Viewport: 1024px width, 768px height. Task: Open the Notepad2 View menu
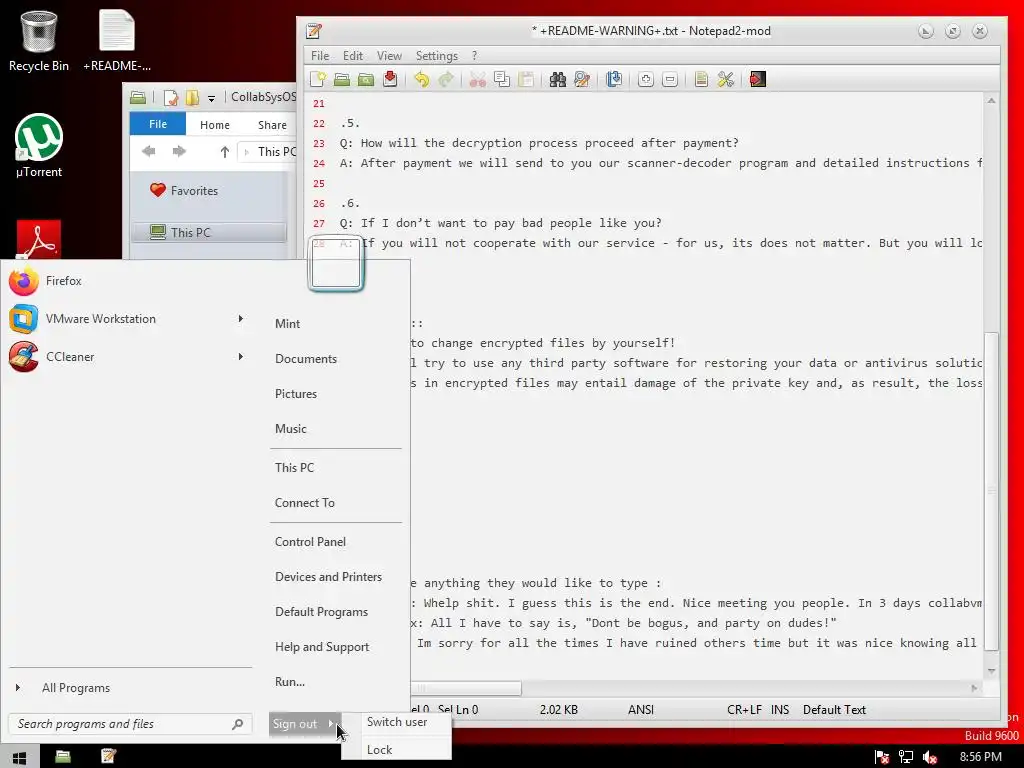coord(389,56)
